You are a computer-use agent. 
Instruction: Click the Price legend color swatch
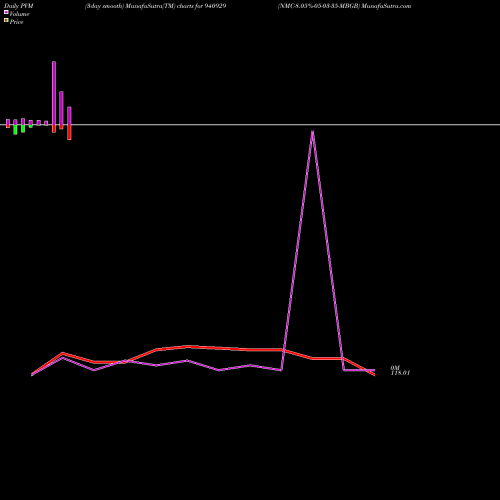point(6,20)
